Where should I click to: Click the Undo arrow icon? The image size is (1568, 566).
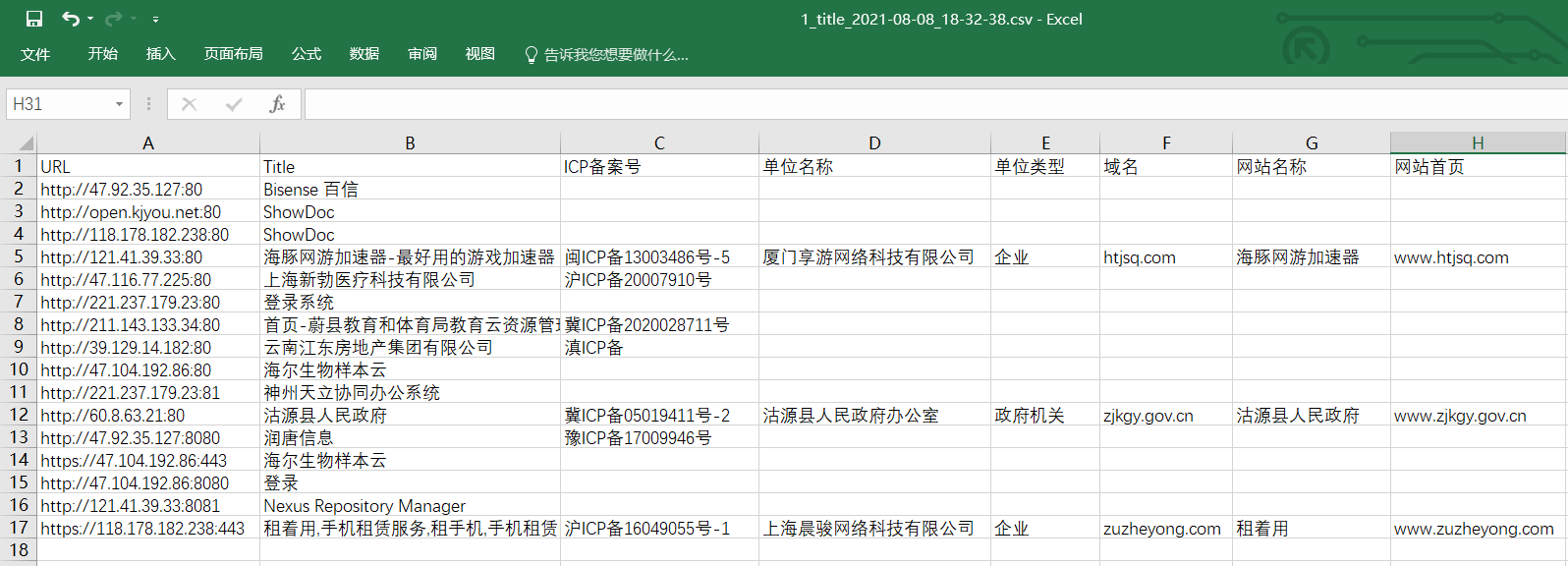(71, 19)
